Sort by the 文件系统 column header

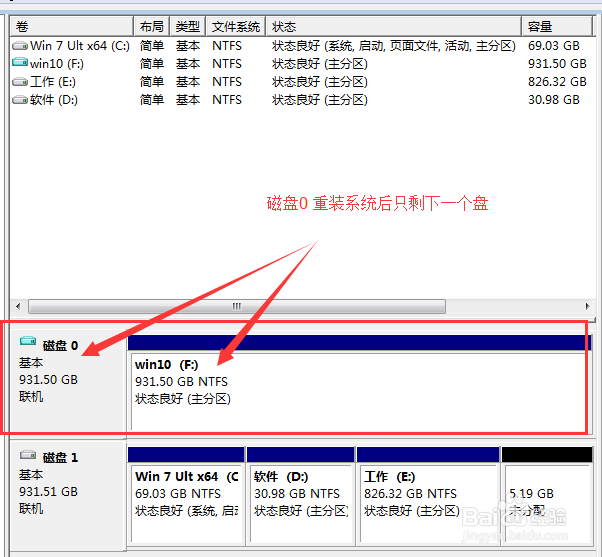click(x=235, y=26)
